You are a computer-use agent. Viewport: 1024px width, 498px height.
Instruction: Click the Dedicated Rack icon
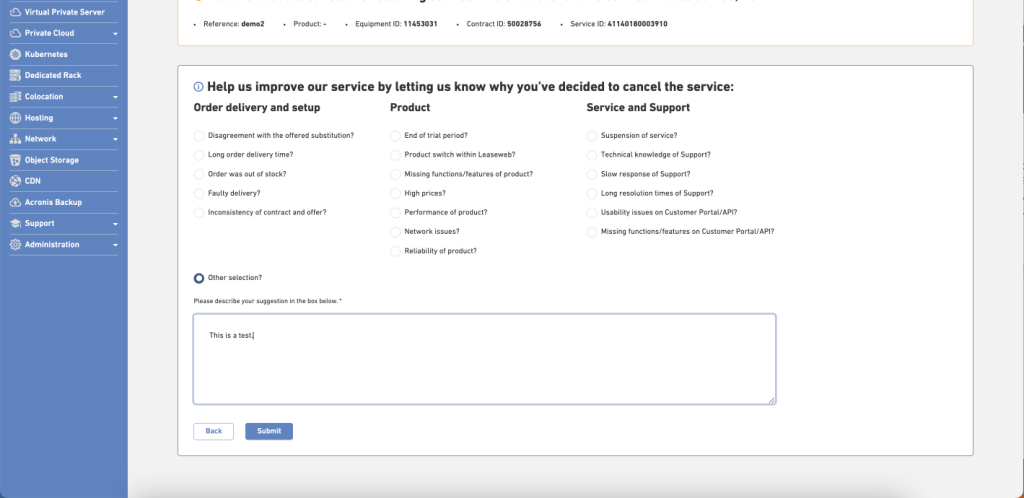tap(15, 75)
